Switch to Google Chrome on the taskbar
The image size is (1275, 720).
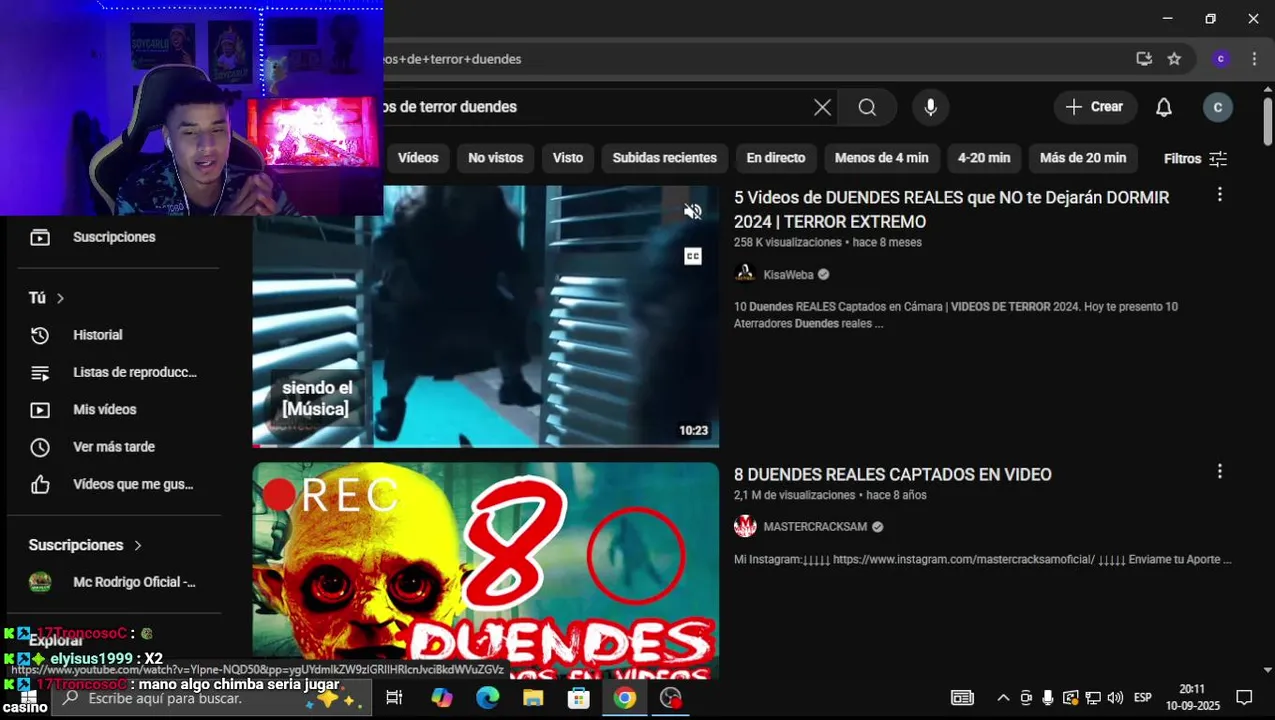coord(625,698)
